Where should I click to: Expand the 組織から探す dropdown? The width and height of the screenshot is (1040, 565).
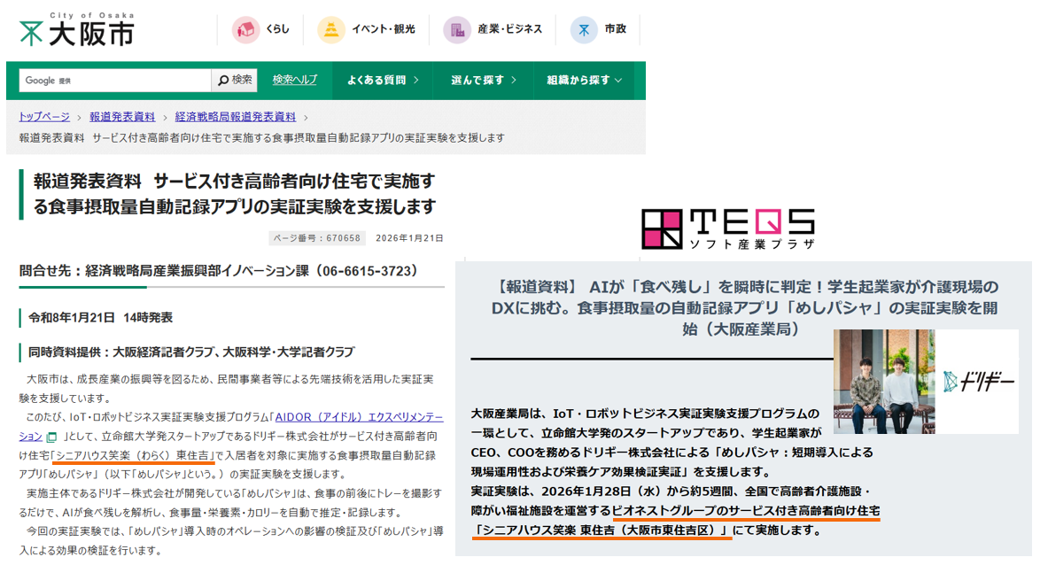point(584,80)
